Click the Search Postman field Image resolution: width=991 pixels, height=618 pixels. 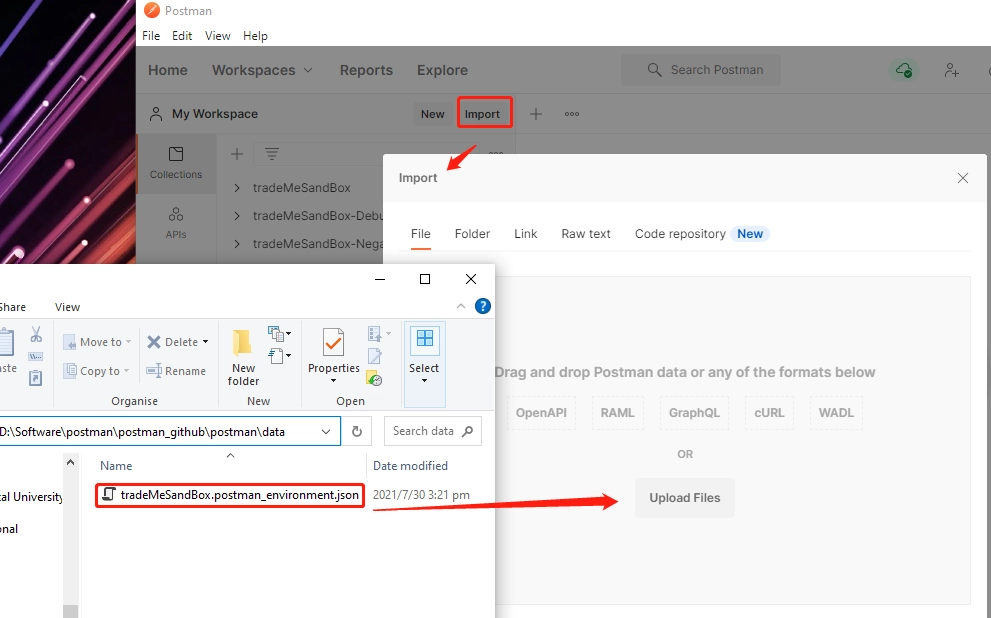click(701, 70)
